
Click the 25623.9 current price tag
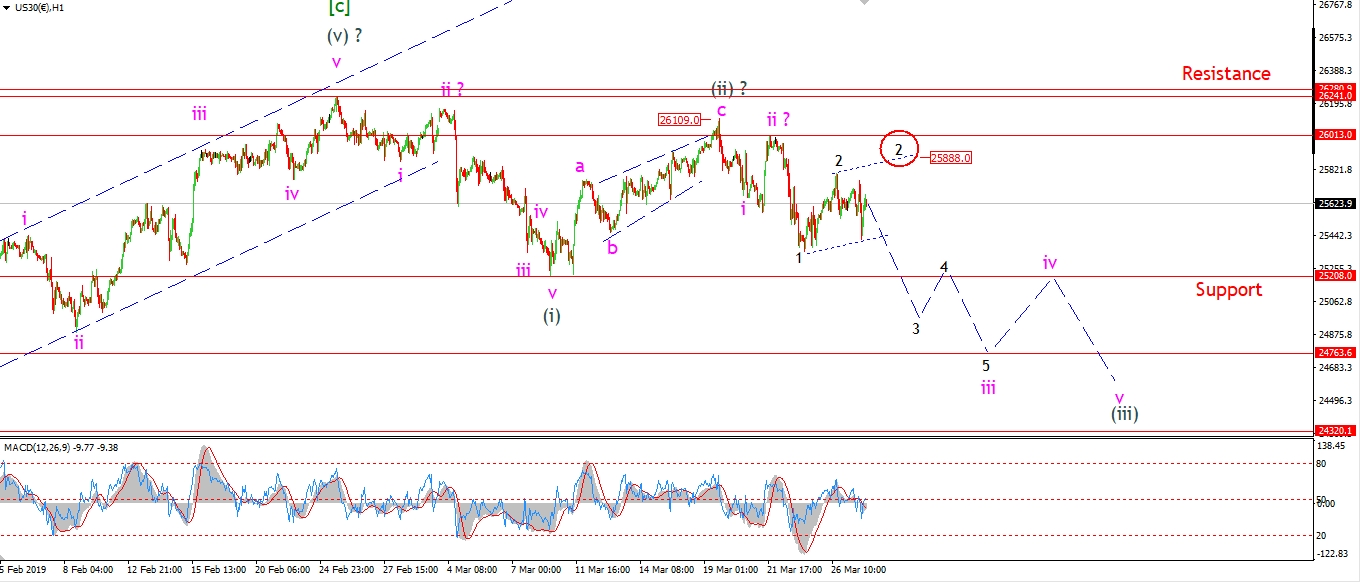coord(1336,203)
